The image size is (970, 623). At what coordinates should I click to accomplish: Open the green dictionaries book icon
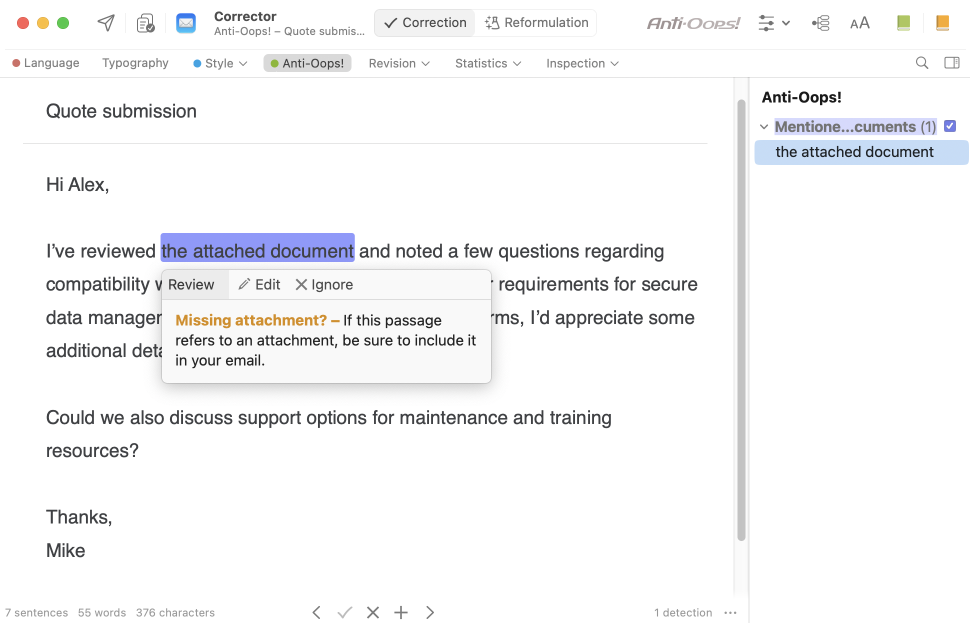click(x=904, y=23)
